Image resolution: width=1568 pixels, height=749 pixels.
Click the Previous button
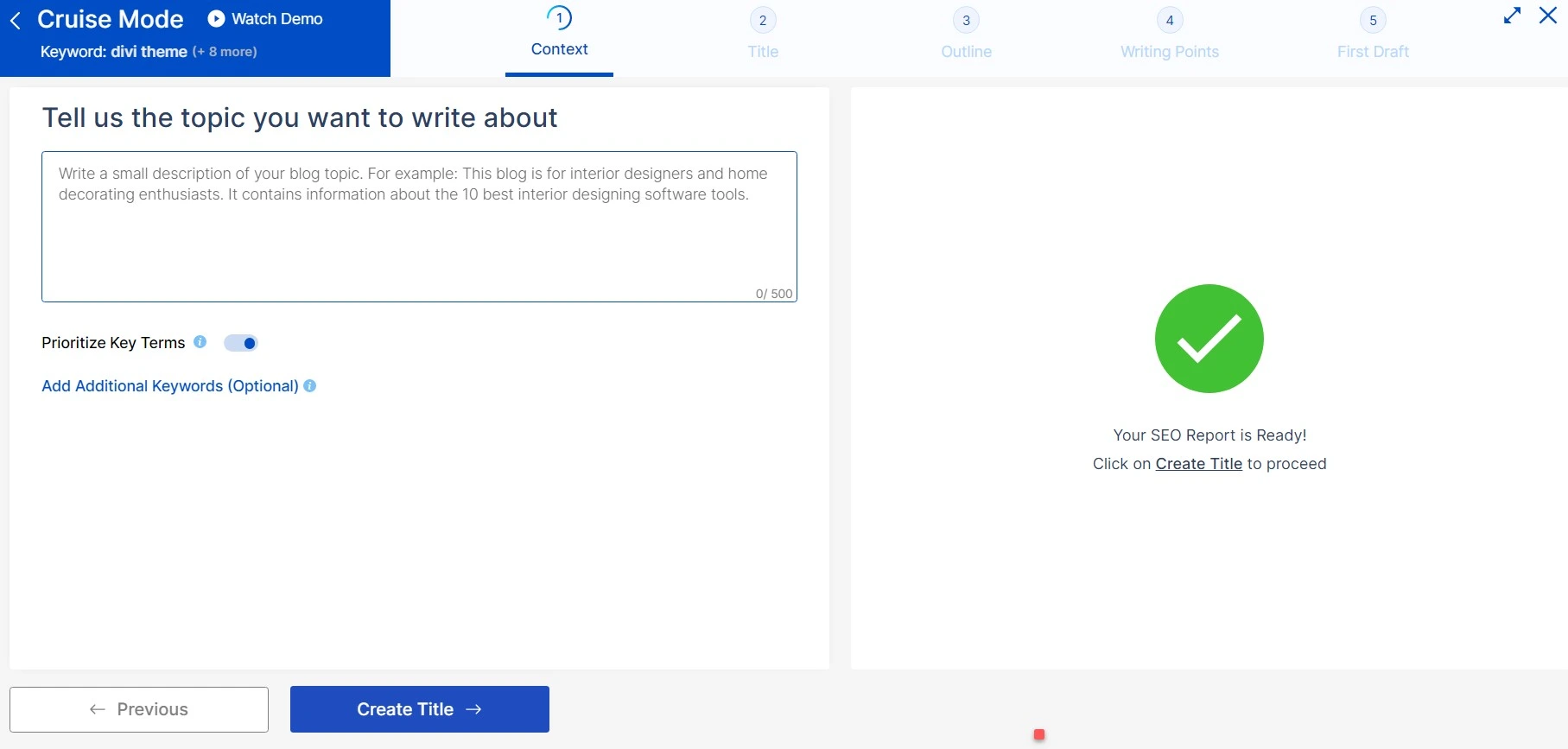point(139,709)
